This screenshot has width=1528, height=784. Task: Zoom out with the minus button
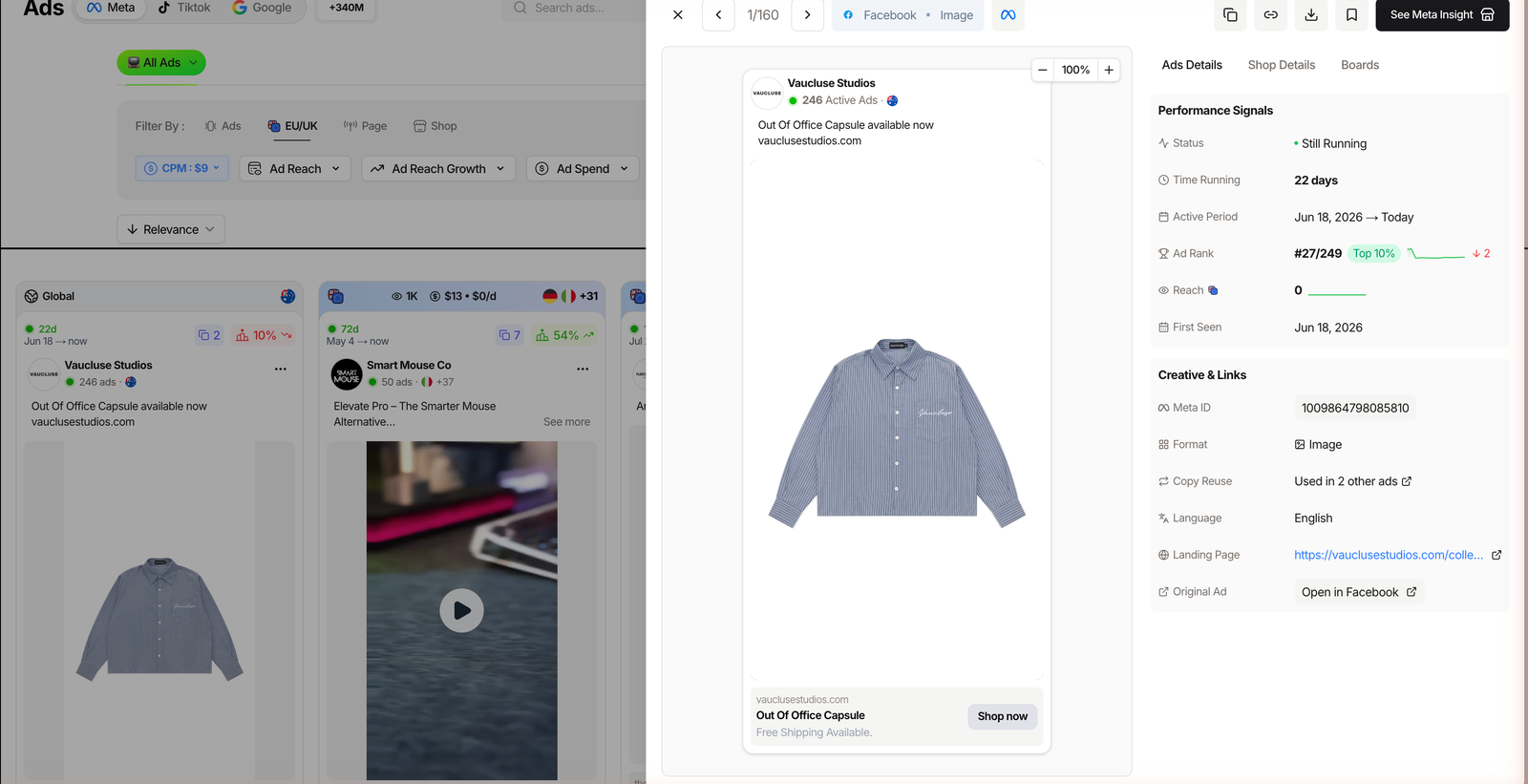coord(1043,70)
